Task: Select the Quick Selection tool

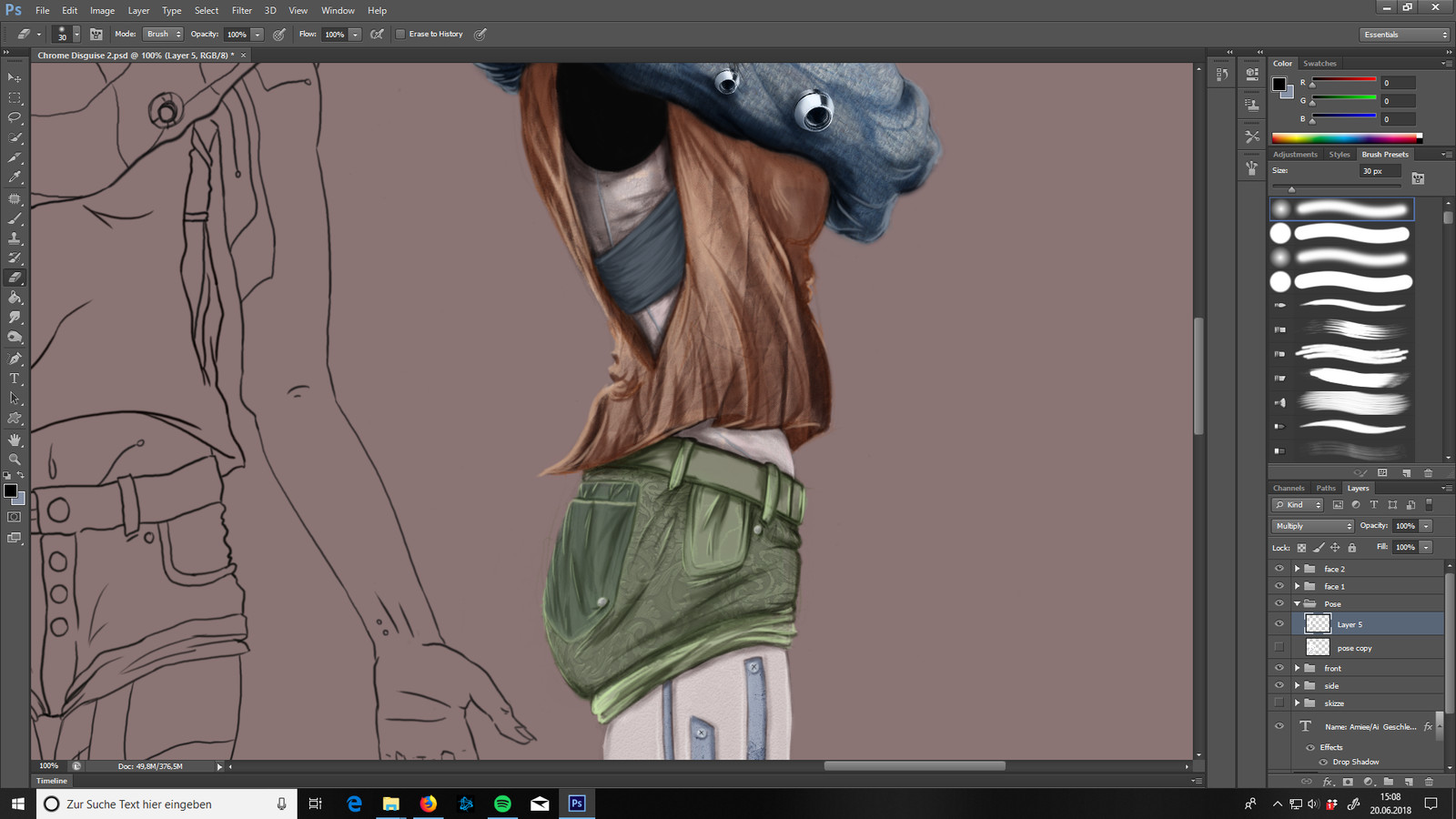Action: pos(15,138)
